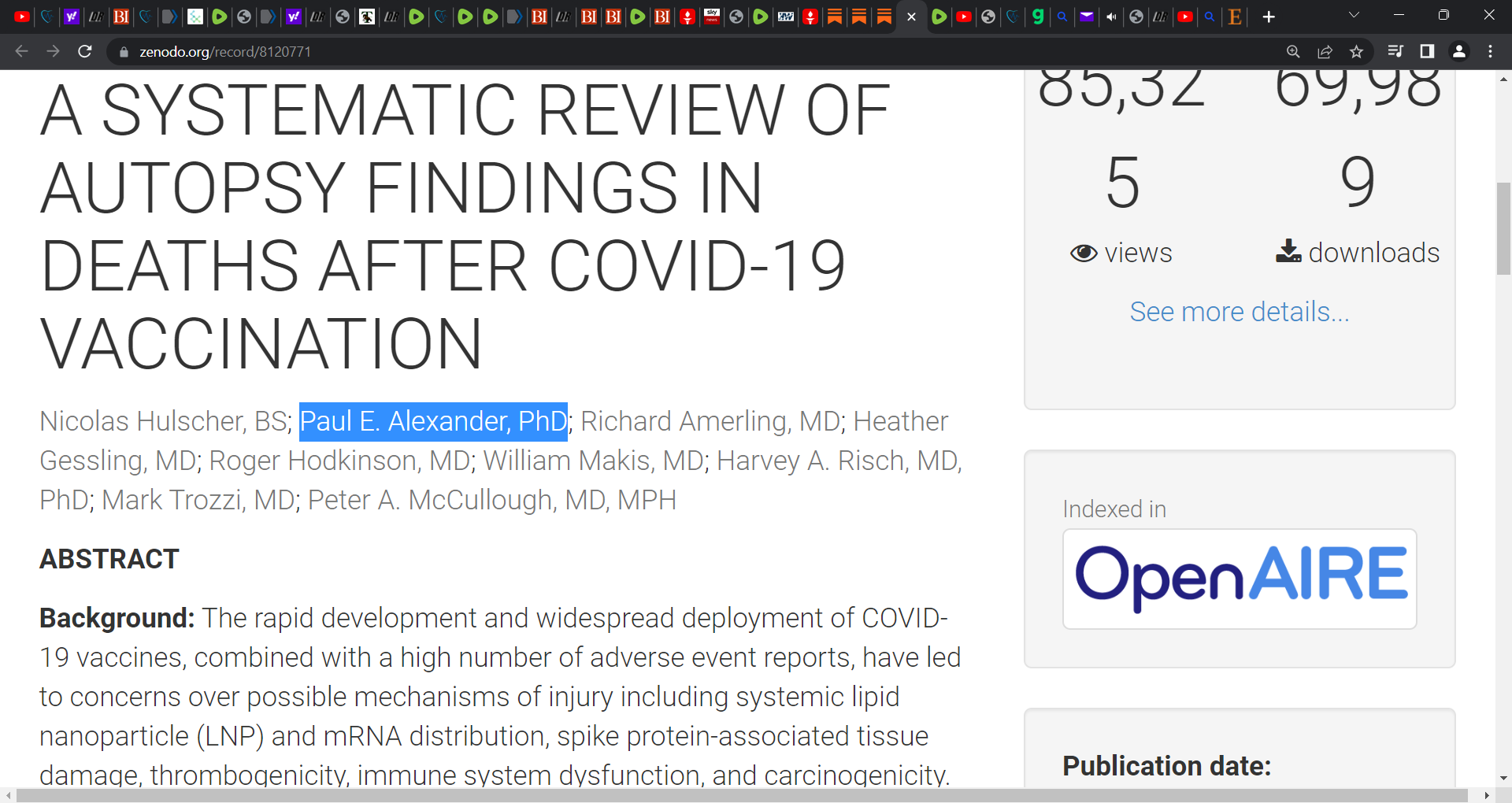Switch to the black-and-white T figure tab
This screenshot has height=803, width=1512.
(367, 17)
